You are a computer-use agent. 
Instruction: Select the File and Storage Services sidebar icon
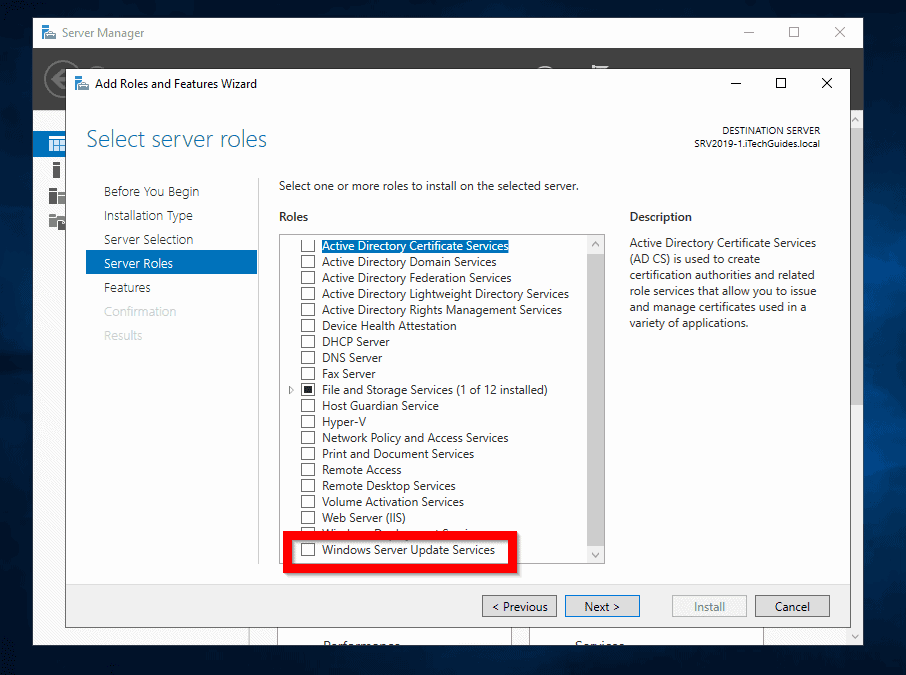55,222
